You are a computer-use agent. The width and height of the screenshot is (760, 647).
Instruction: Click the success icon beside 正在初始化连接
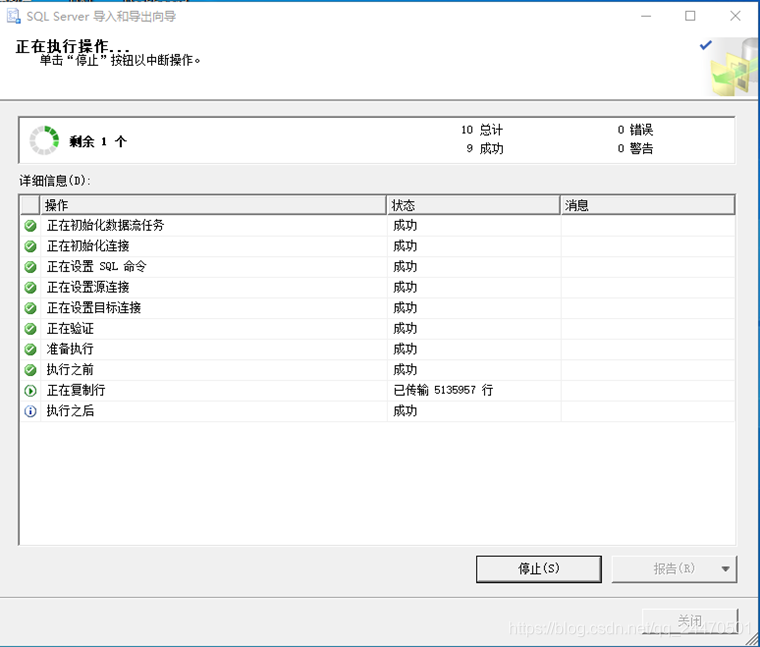coord(30,246)
